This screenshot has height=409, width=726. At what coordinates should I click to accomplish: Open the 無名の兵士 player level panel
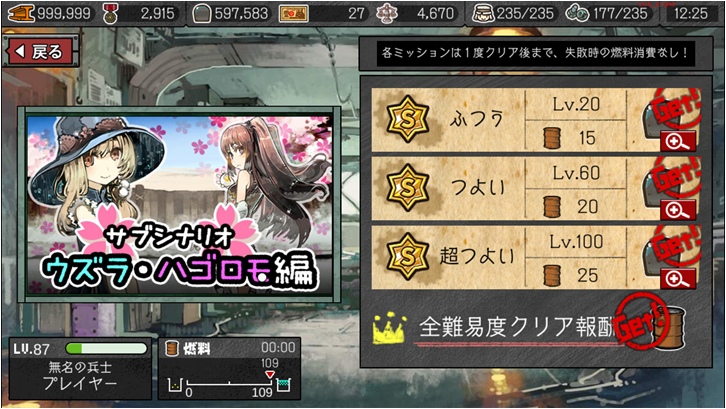click(x=80, y=368)
